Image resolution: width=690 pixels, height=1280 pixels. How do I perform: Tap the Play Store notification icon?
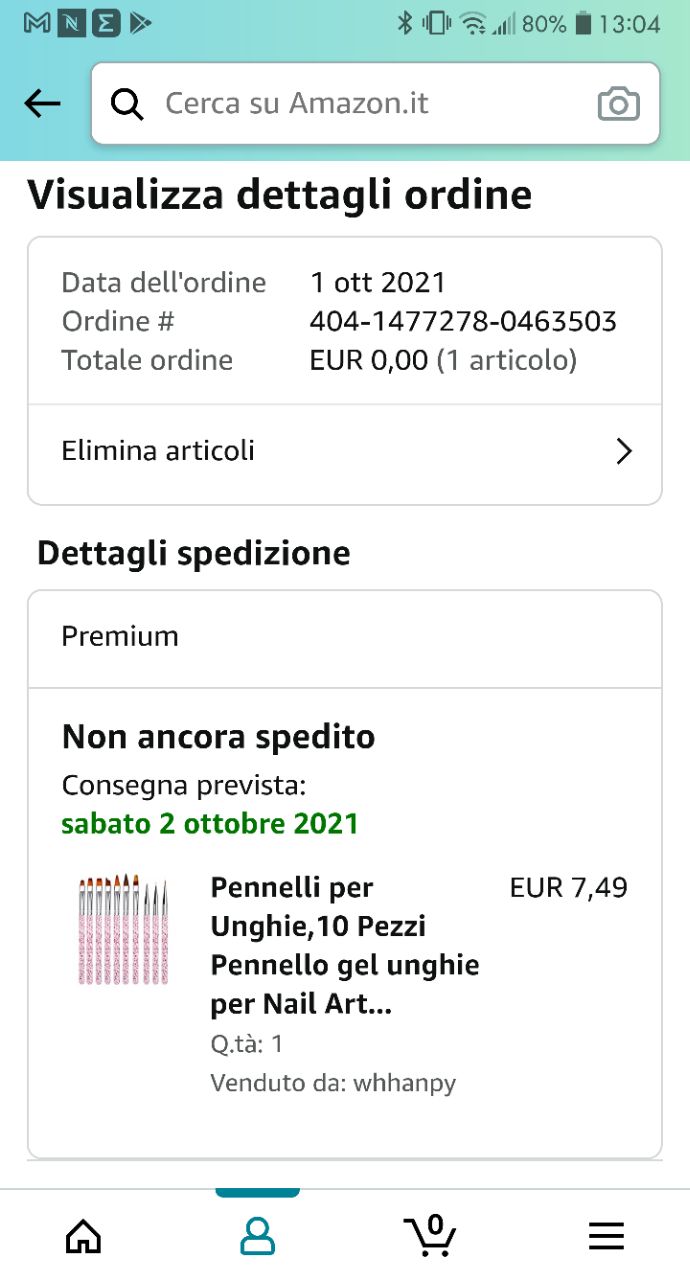[x=140, y=23]
